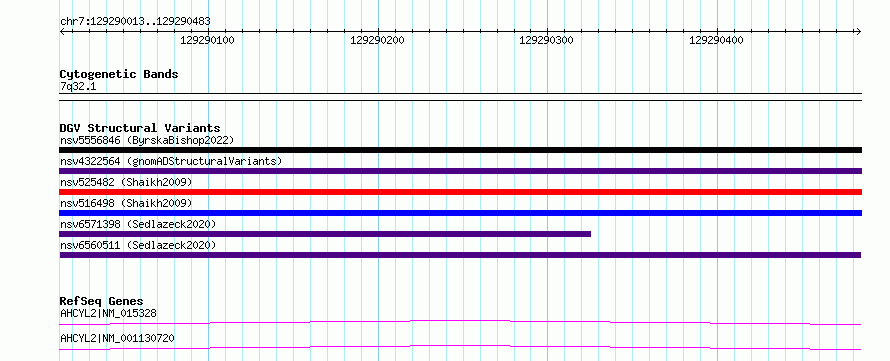Viewport: 890px width, 361px height.
Task: Open nsv525482 (Shaikh2009) variant label
Action: click(126, 182)
